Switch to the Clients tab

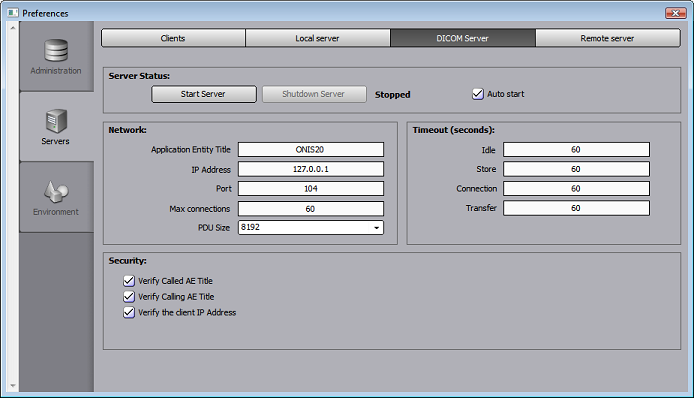tap(173, 38)
